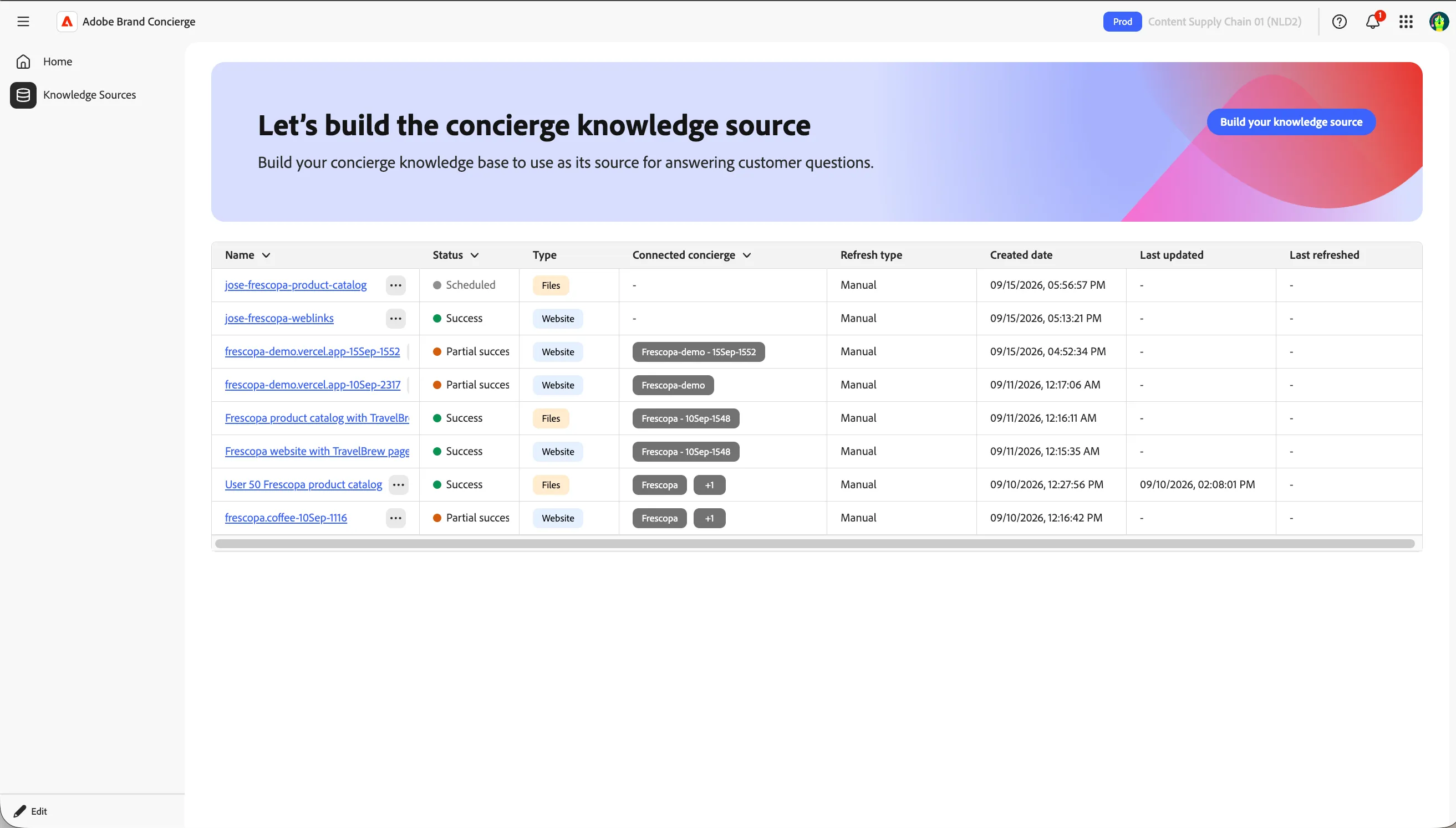The height and width of the screenshot is (828, 1456).
Task: Expand +1 concierges in frescopa.coffee row
Action: coord(709,518)
